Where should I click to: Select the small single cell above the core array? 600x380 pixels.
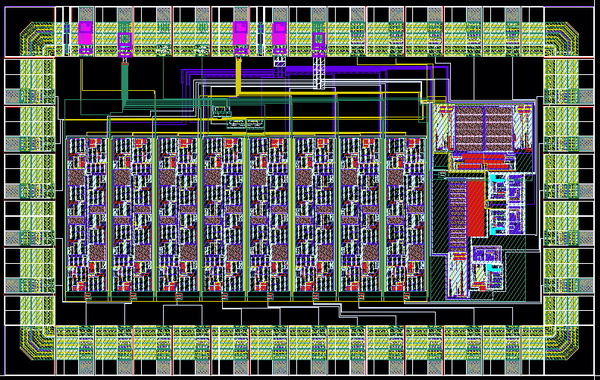(x=222, y=112)
